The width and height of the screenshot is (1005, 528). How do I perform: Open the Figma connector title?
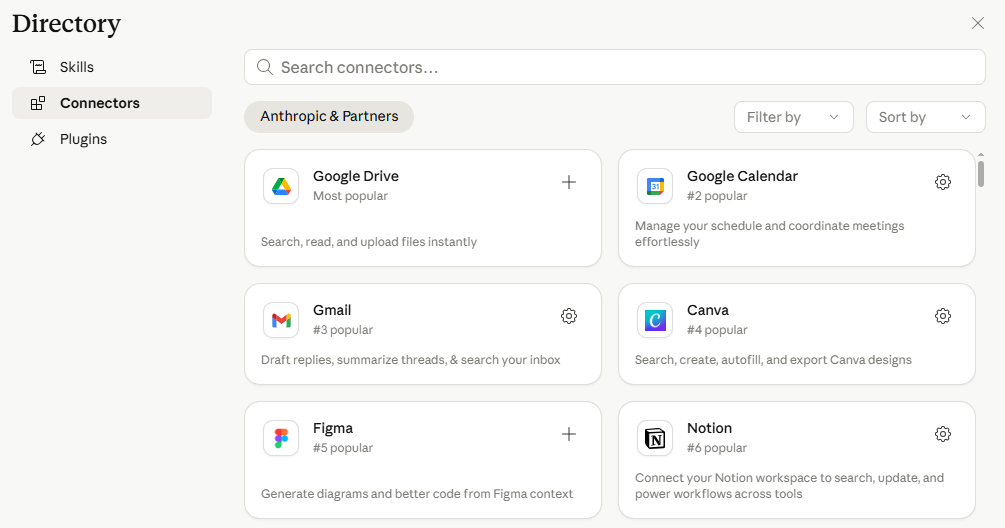(333, 428)
